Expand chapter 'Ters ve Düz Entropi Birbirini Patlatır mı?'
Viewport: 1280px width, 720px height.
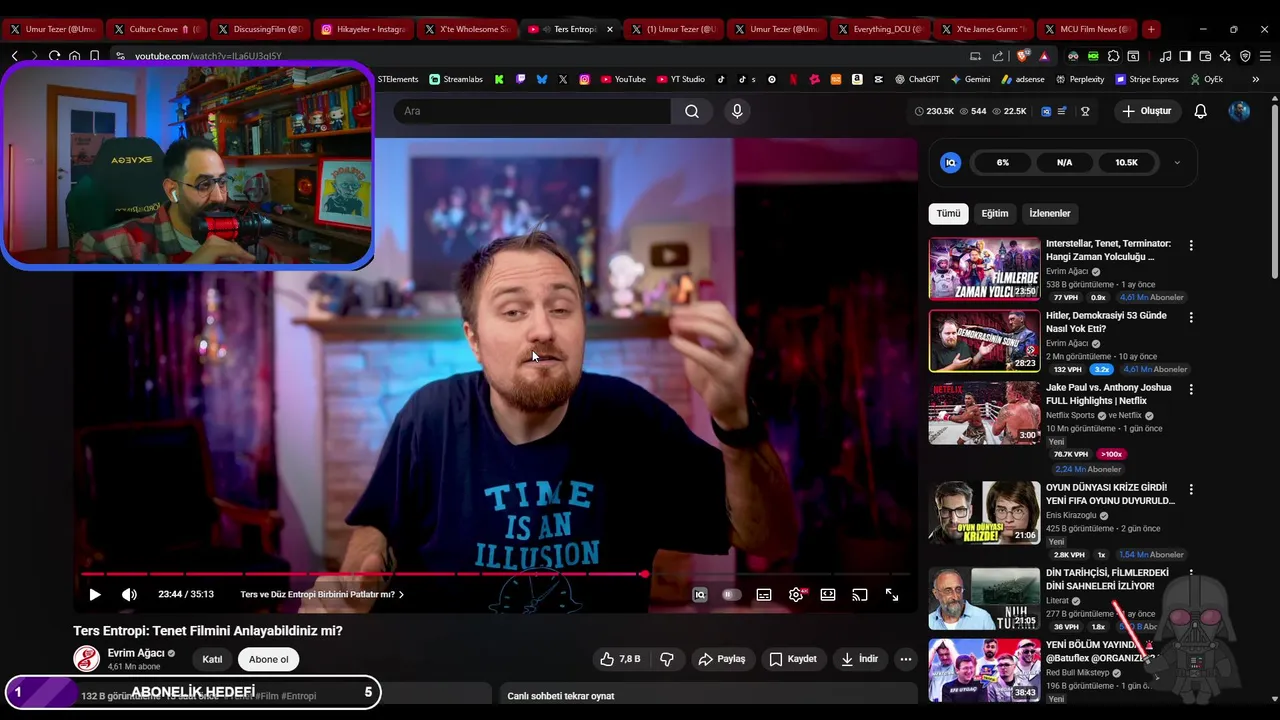(x=322, y=595)
